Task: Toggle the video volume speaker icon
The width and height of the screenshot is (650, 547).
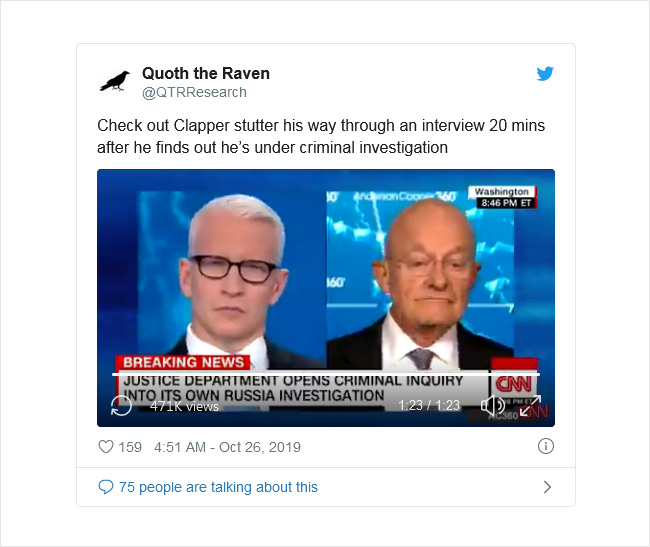Action: pos(492,405)
